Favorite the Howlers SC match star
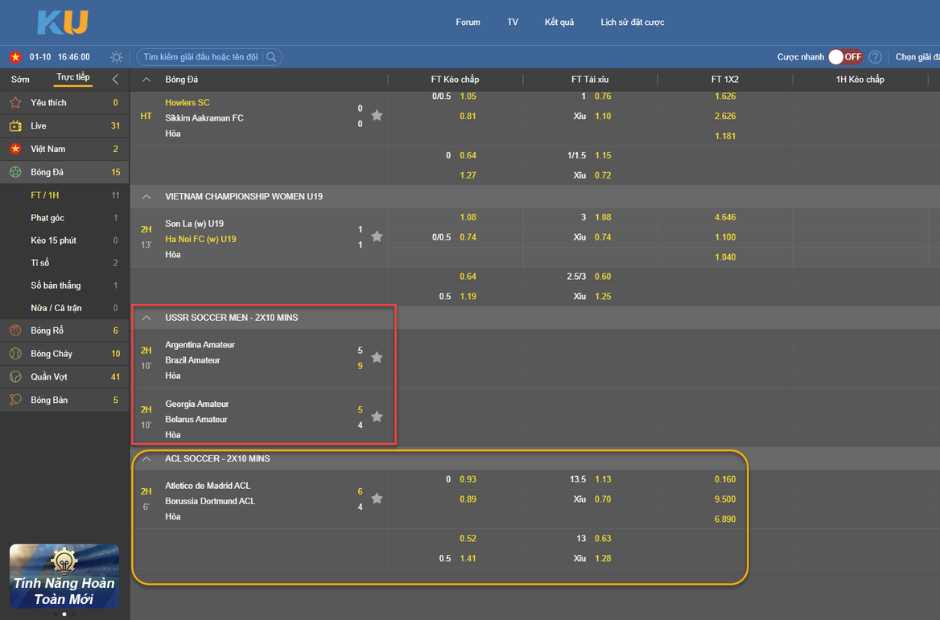 tap(376, 115)
